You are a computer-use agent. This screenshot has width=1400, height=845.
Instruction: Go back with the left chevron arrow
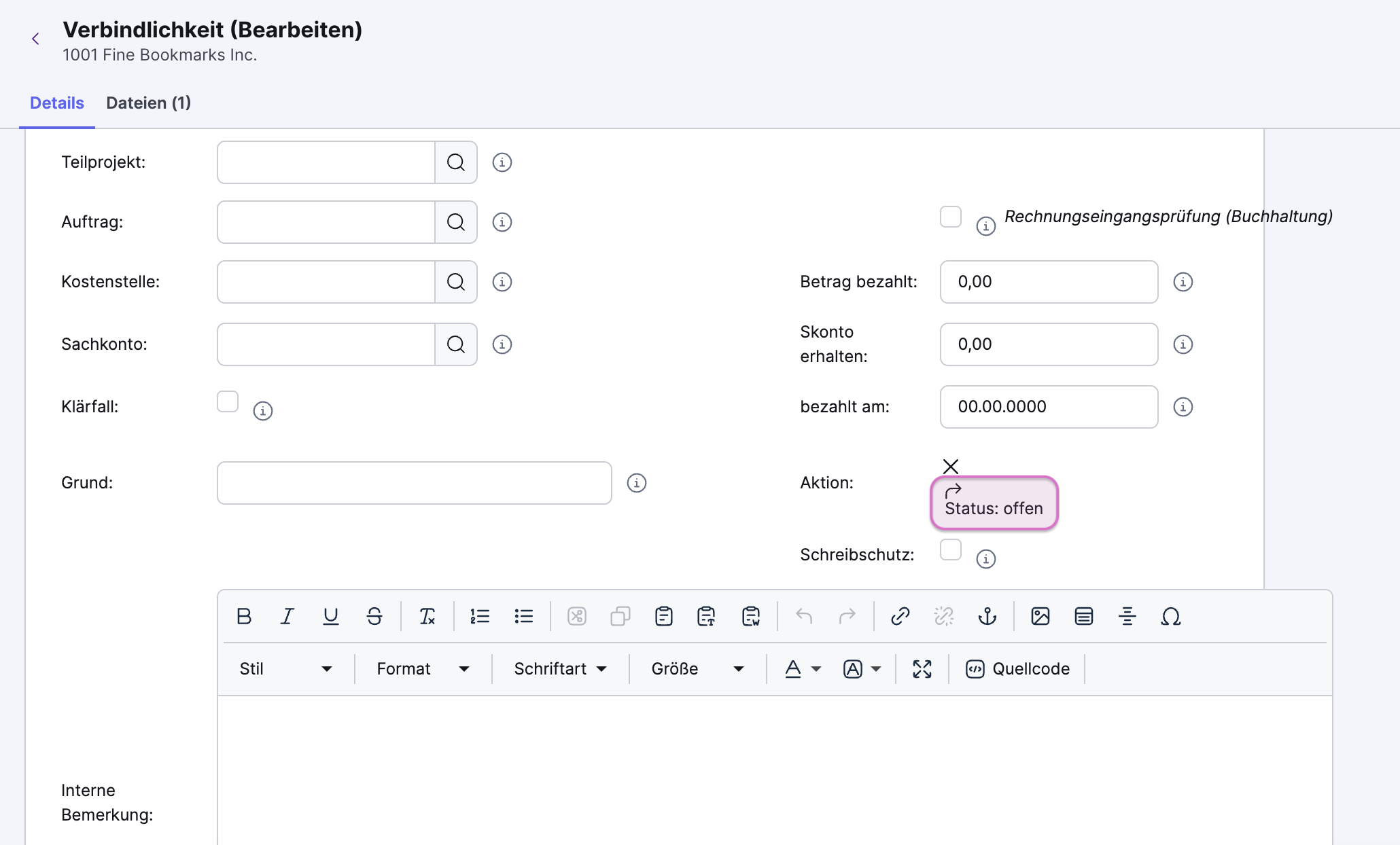(x=35, y=39)
